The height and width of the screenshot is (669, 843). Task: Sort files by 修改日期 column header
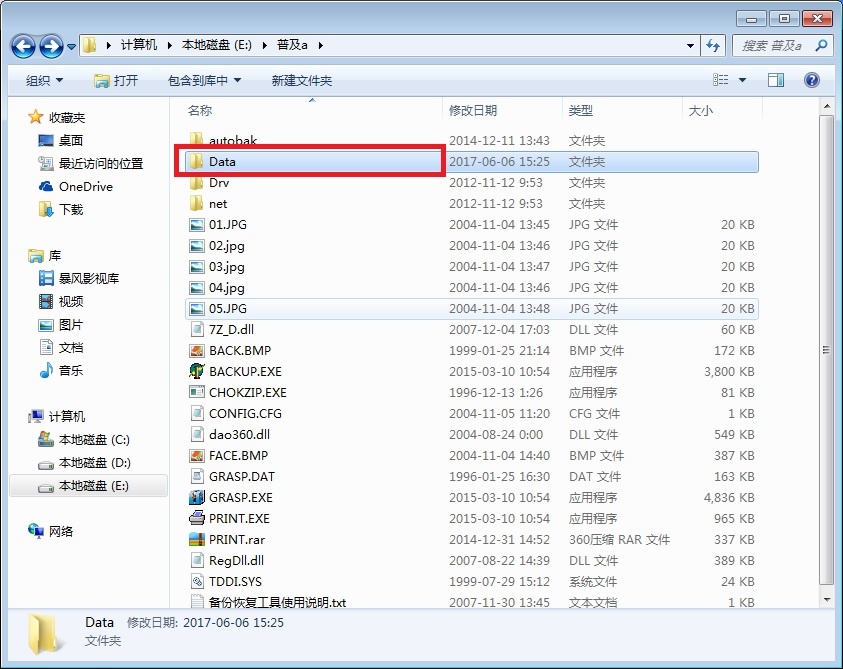(473, 111)
